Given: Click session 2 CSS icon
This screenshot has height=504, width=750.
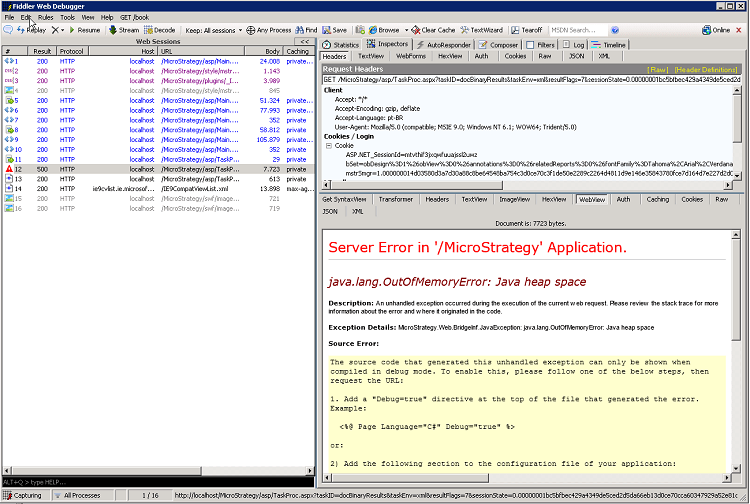Looking at the screenshot, I should tap(9, 71).
